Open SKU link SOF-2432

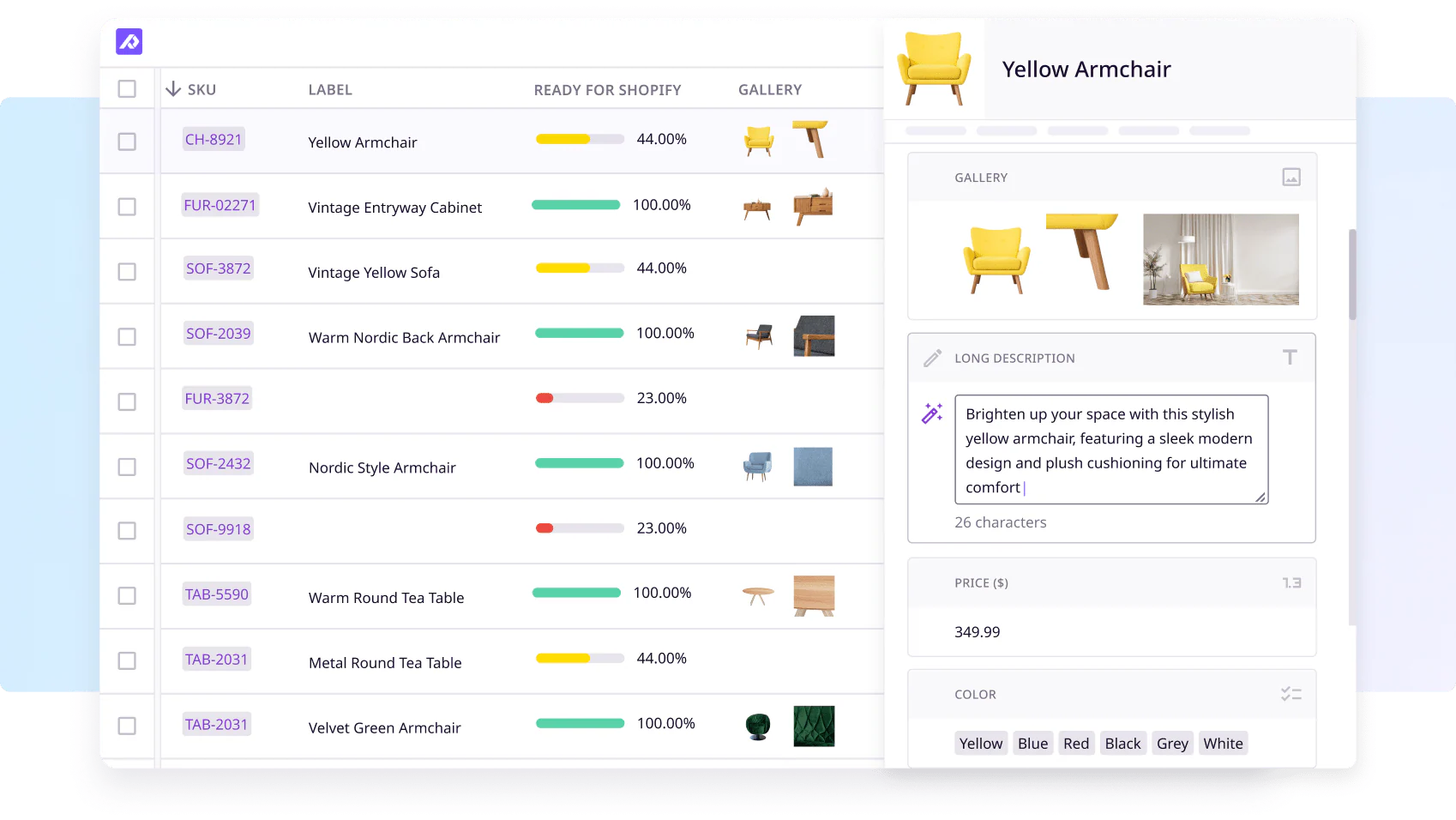pos(219,464)
